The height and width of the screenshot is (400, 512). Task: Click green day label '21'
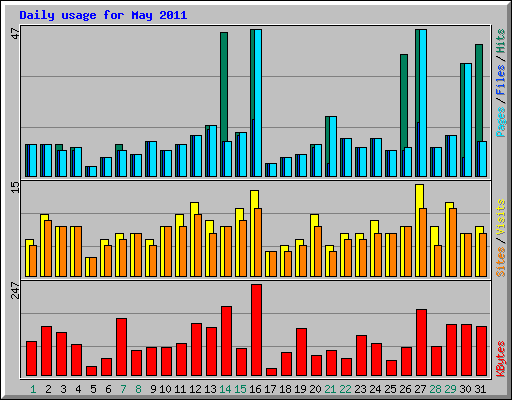tap(330, 389)
